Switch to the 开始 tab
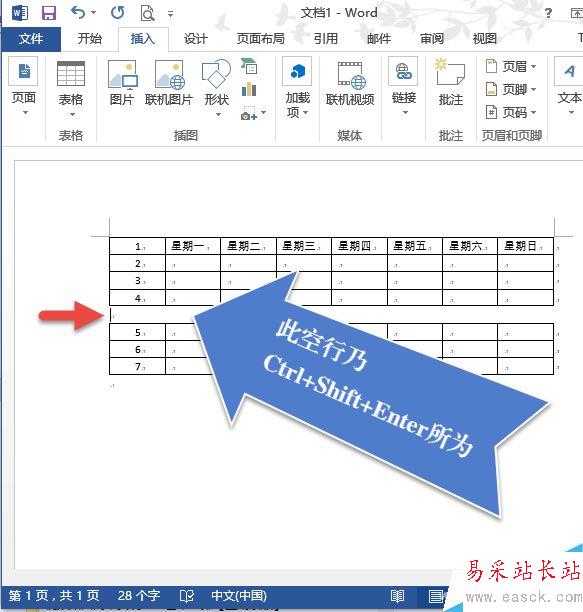This screenshot has width=583, height=612. pos(90,39)
